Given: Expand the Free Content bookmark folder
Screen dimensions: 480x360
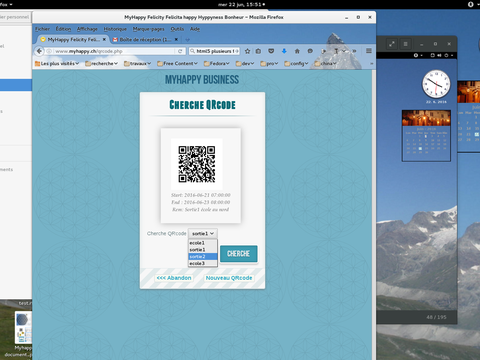Looking at the screenshot, I should 177,63.
